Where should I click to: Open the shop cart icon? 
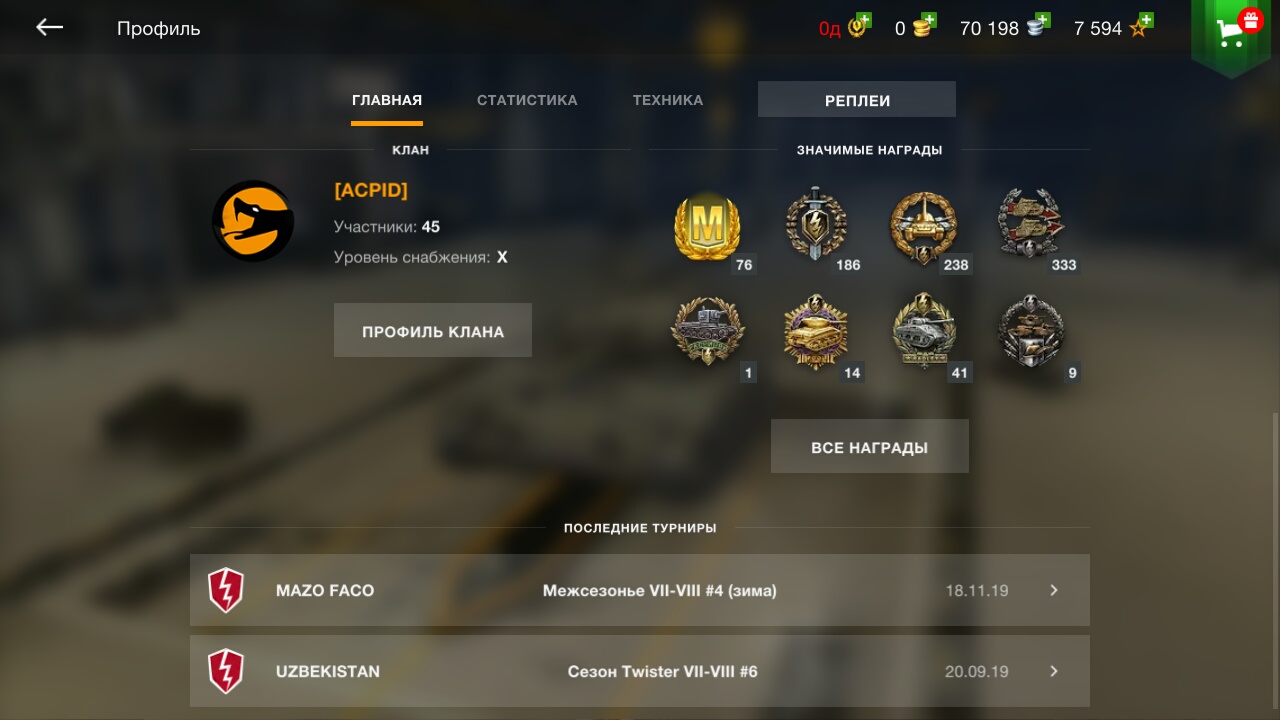(1231, 34)
